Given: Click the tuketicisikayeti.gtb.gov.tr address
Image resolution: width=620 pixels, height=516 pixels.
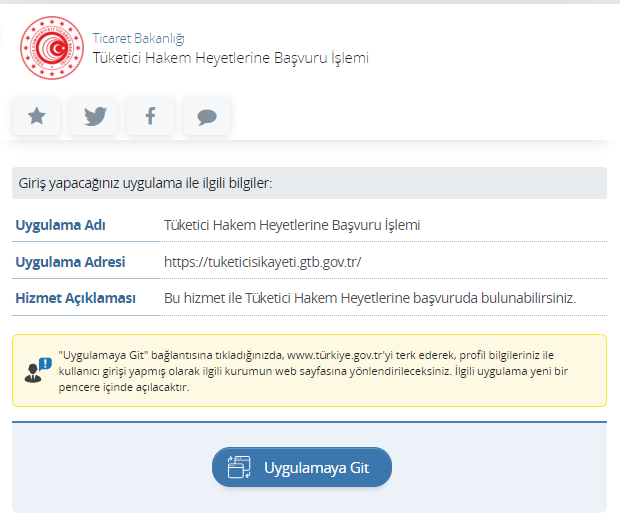Looking at the screenshot, I should (x=262, y=262).
